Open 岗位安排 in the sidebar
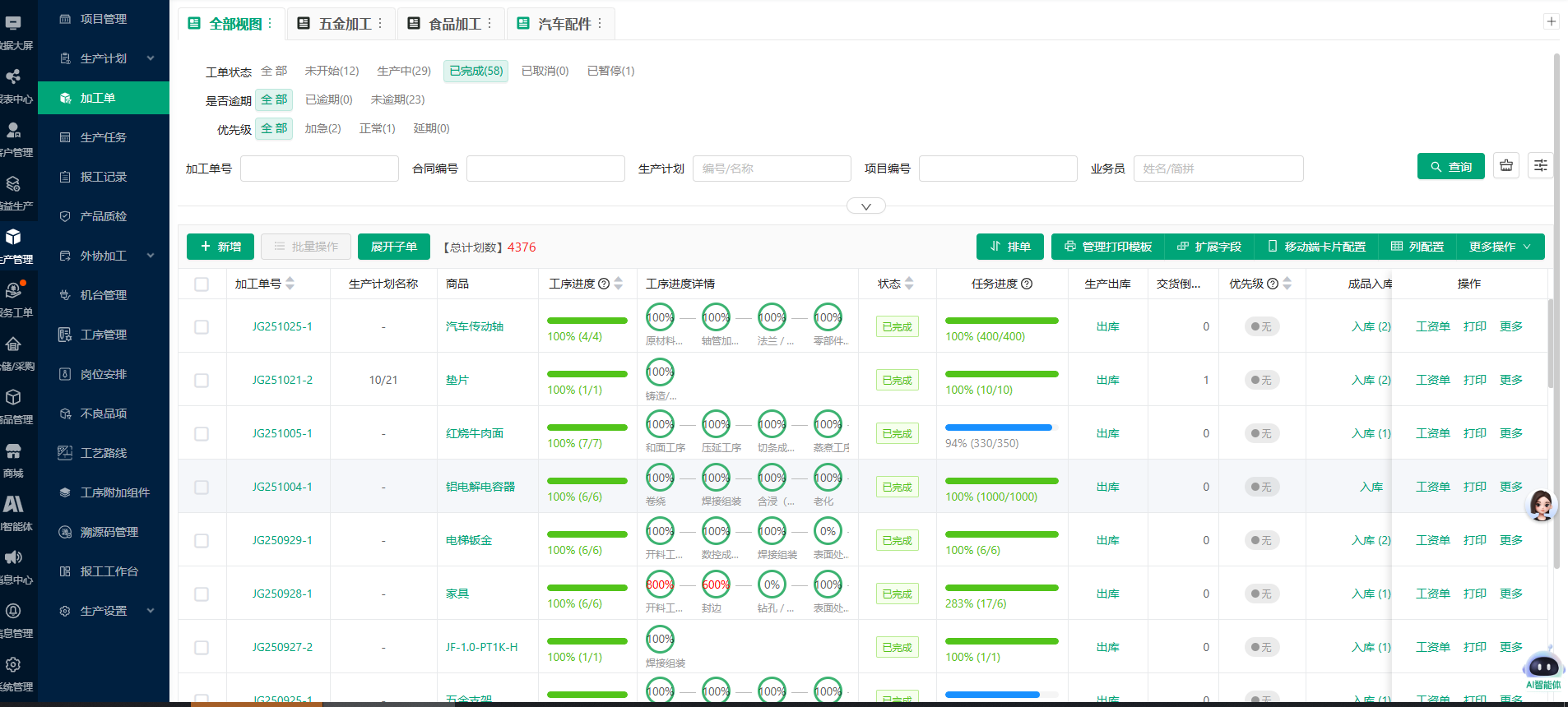Screen dimensions: 1568x707 click(103, 374)
